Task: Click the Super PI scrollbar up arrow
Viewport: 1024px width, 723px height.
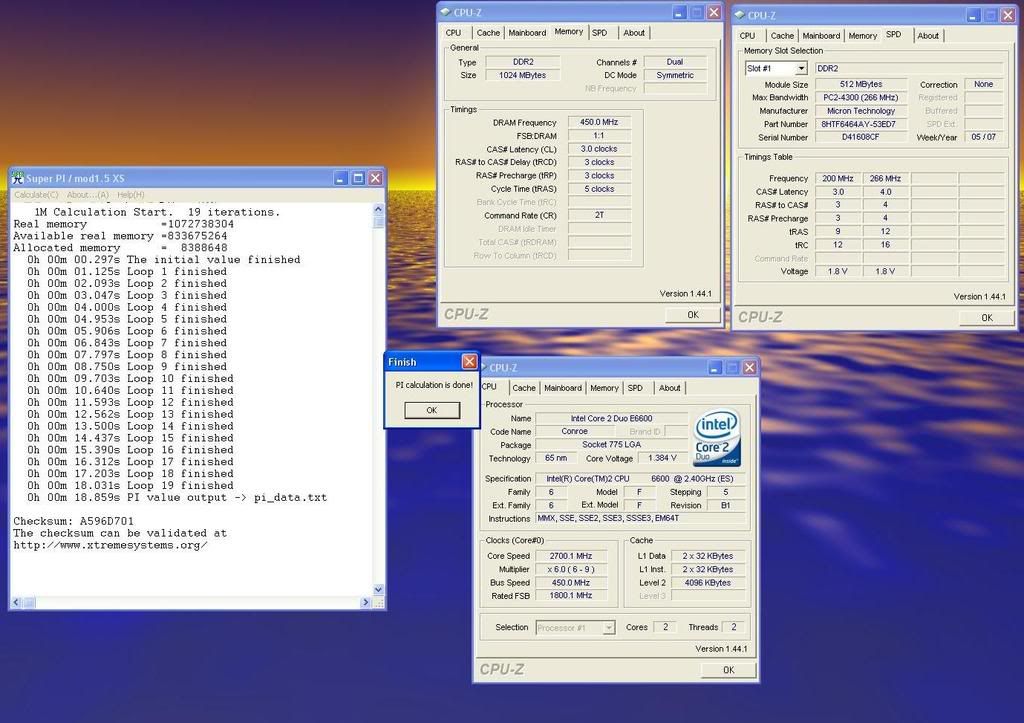Action: (379, 210)
